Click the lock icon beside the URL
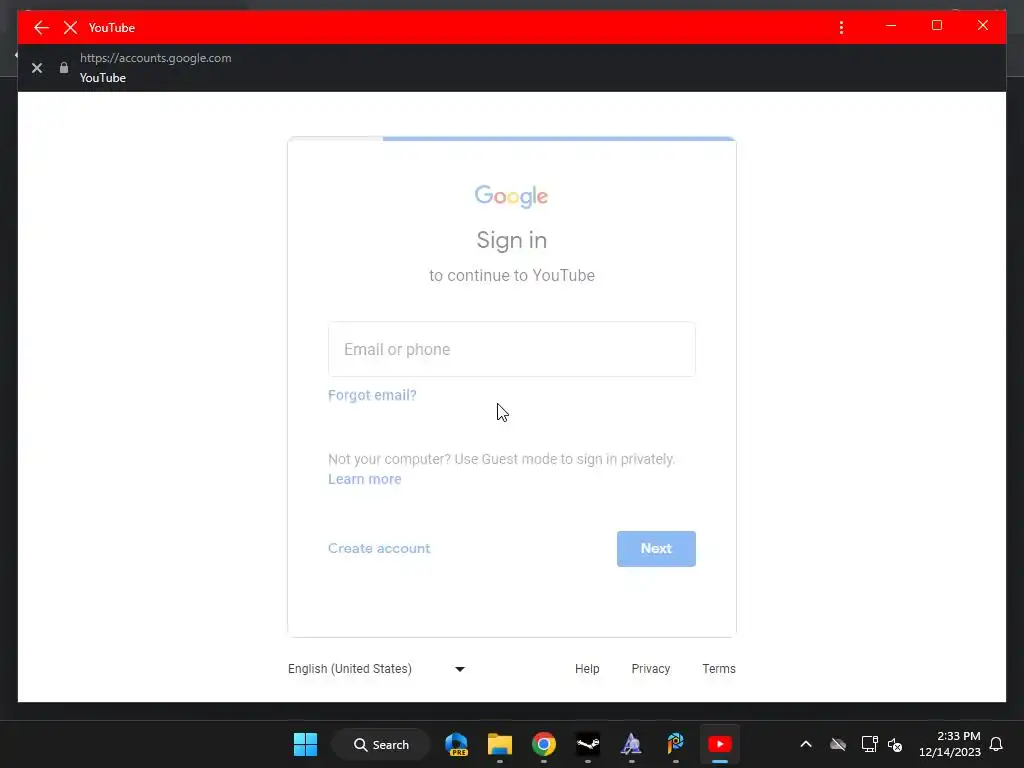Viewport: 1024px width, 768px height. (64, 67)
